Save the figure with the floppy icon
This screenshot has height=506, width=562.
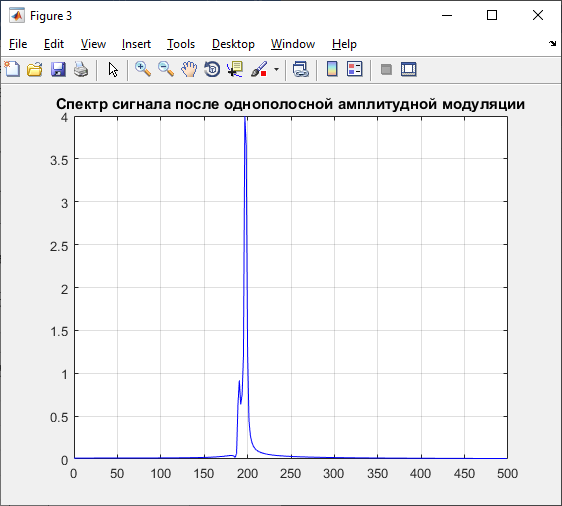pos(58,69)
